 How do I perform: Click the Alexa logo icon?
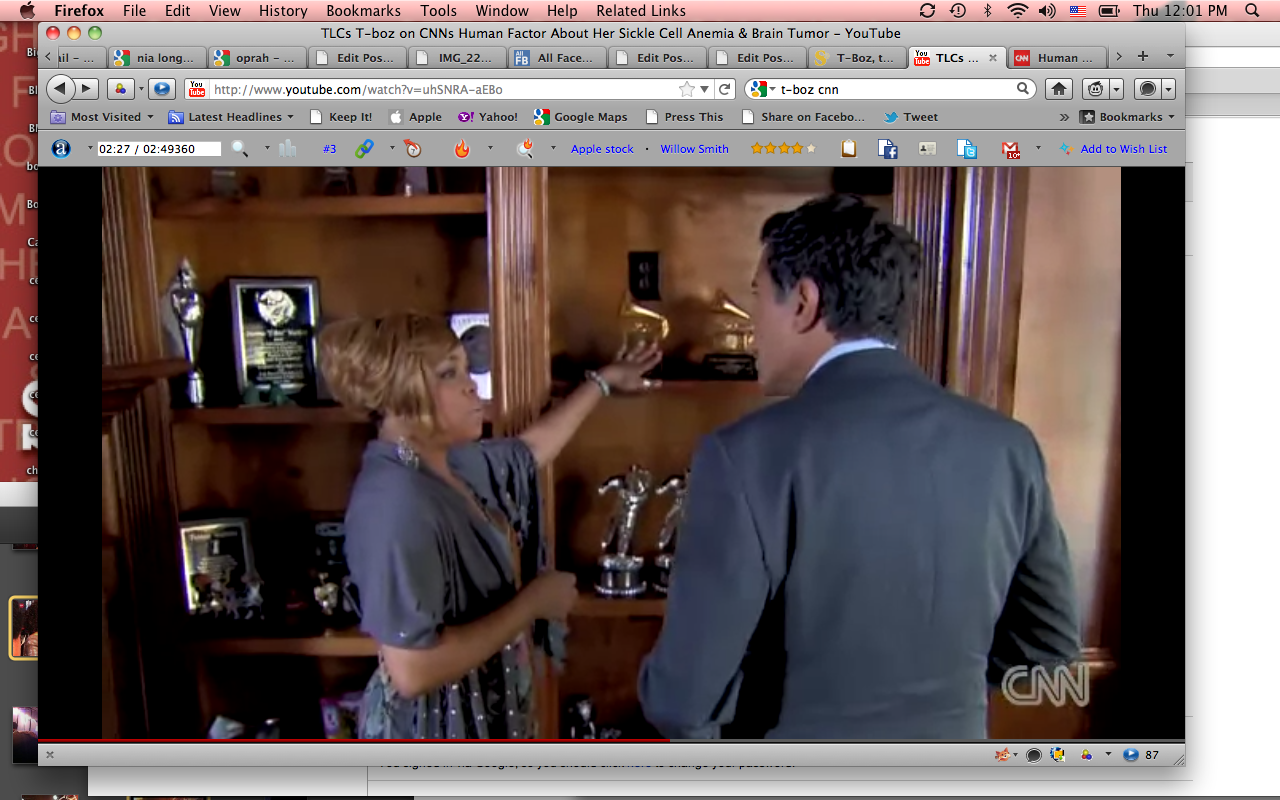click(x=61, y=149)
